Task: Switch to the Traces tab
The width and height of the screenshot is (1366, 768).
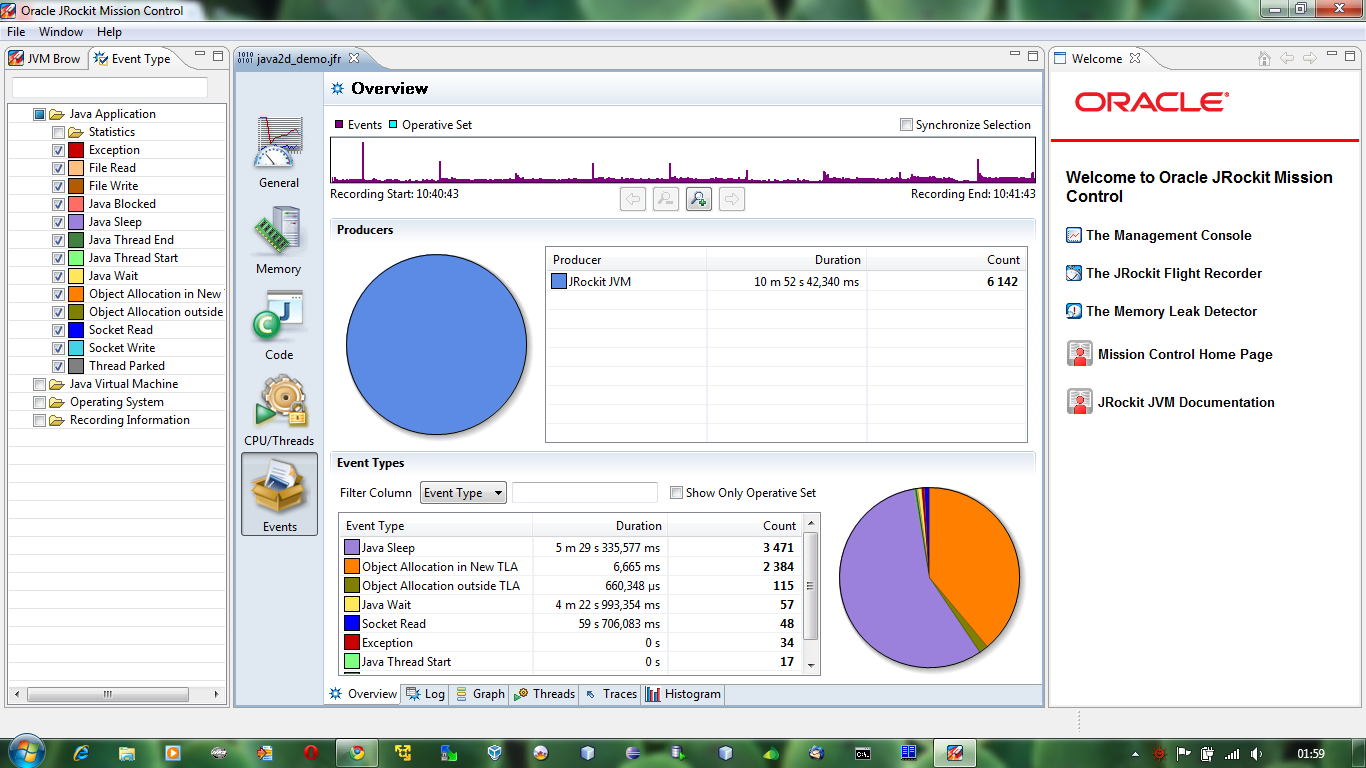Action: [611, 694]
